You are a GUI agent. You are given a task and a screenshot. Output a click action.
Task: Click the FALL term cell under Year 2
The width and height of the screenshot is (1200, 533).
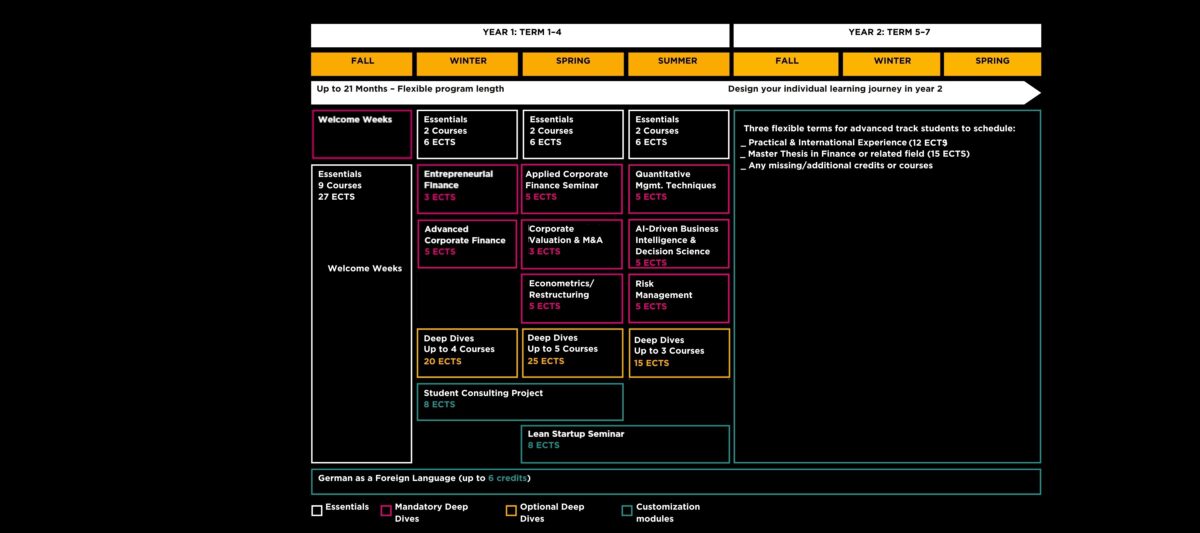(786, 64)
